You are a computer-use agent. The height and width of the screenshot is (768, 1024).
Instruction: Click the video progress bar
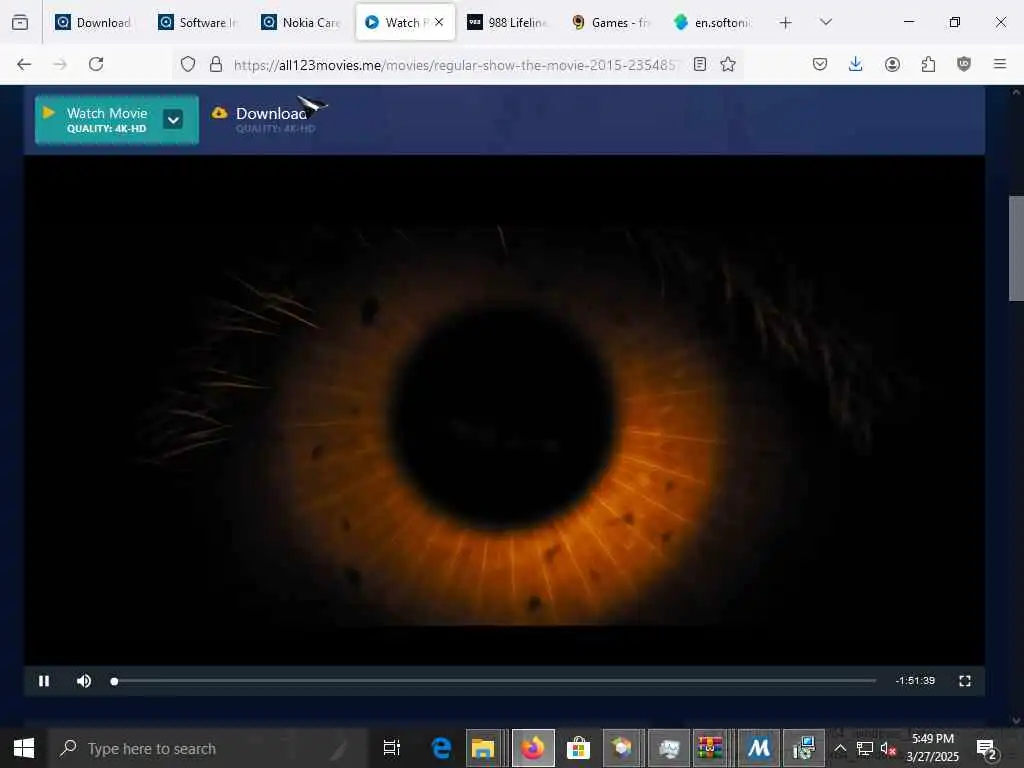click(x=494, y=681)
